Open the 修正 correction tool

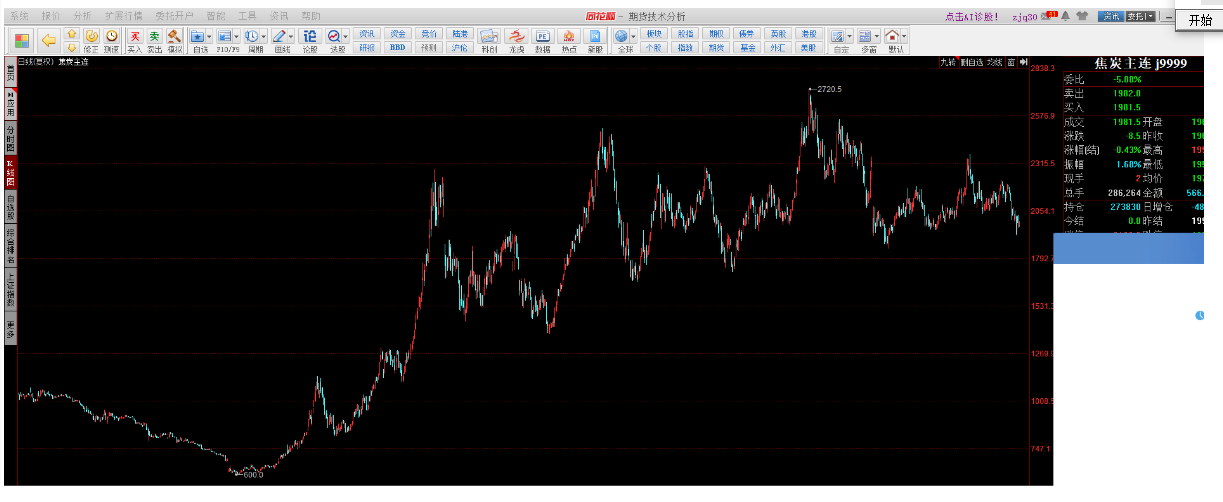pos(91,40)
